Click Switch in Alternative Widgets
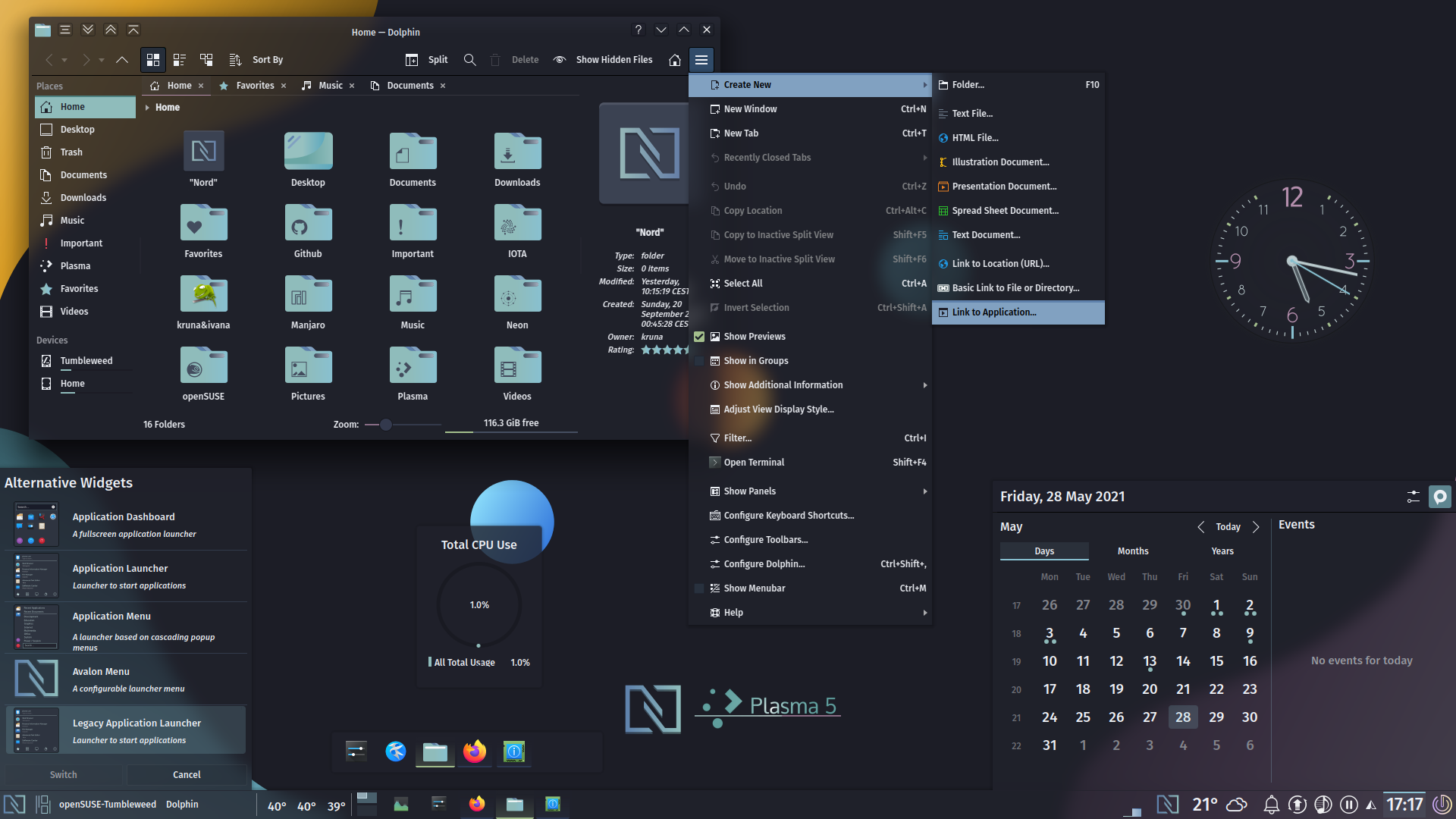The image size is (1456, 819). tap(64, 775)
